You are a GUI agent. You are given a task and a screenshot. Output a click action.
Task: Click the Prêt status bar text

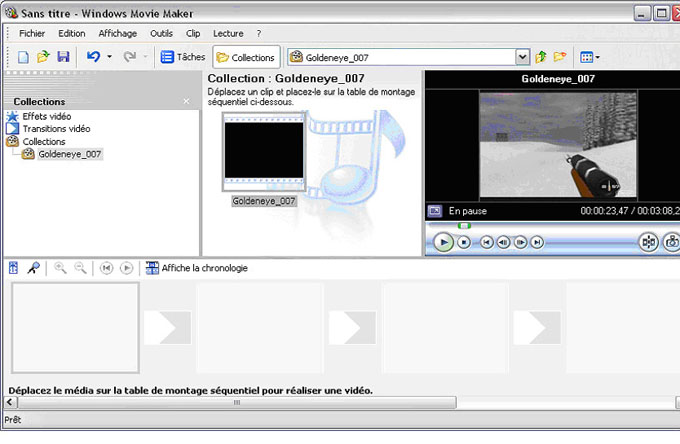(x=13, y=420)
